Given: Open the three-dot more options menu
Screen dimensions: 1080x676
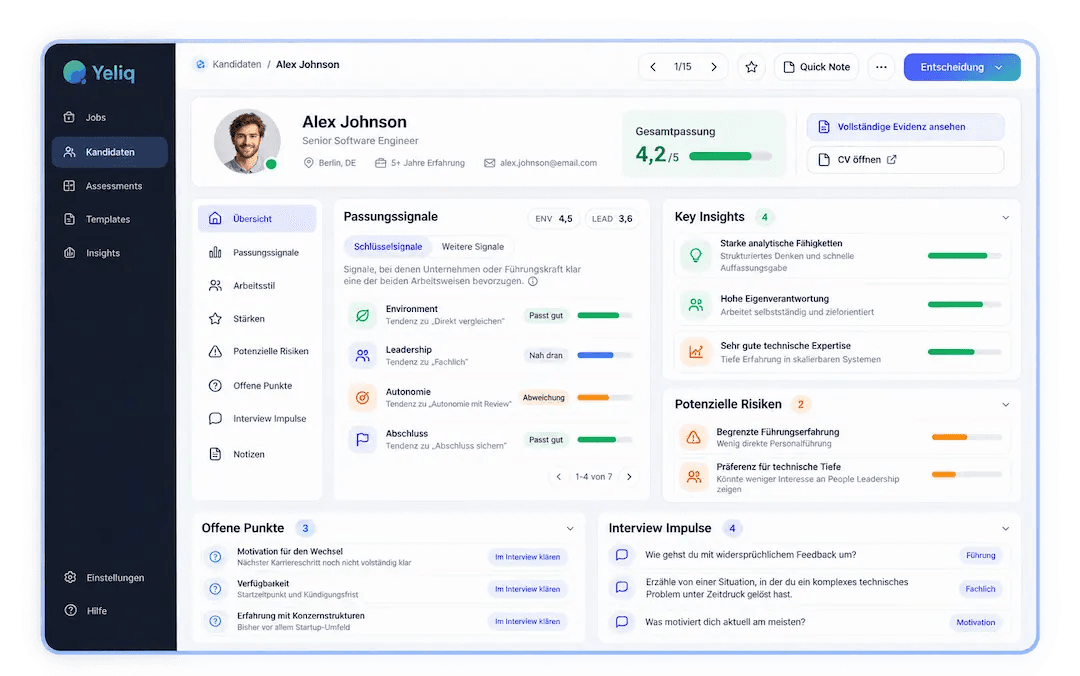Looking at the screenshot, I should tap(881, 67).
